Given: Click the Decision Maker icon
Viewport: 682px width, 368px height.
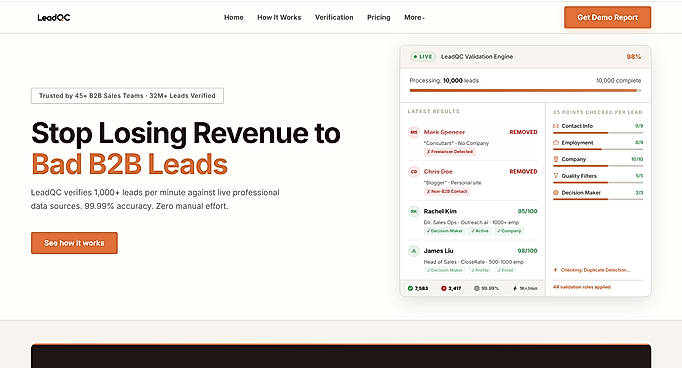Looking at the screenshot, I should tap(556, 192).
